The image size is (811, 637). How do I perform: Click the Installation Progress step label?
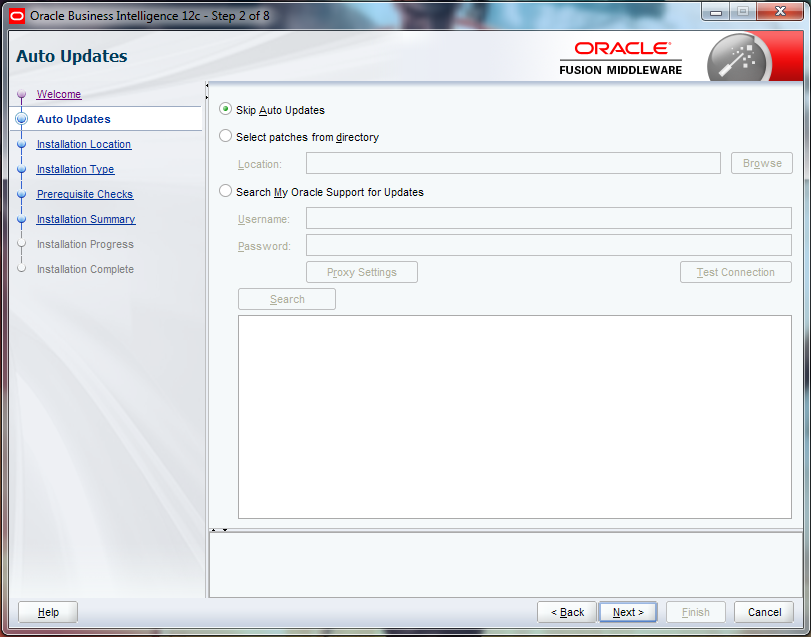pos(85,244)
